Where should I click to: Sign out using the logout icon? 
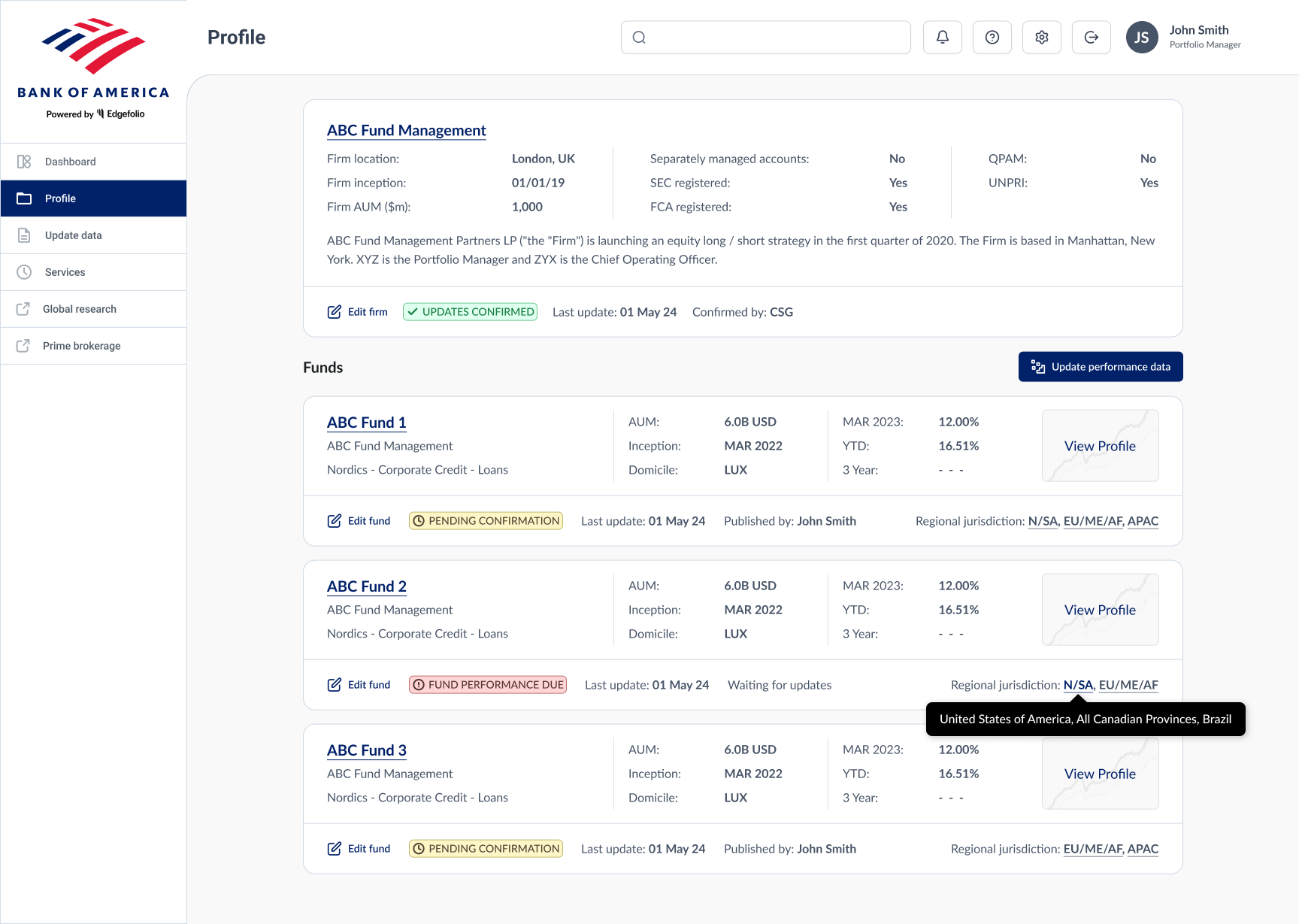coord(1091,37)
